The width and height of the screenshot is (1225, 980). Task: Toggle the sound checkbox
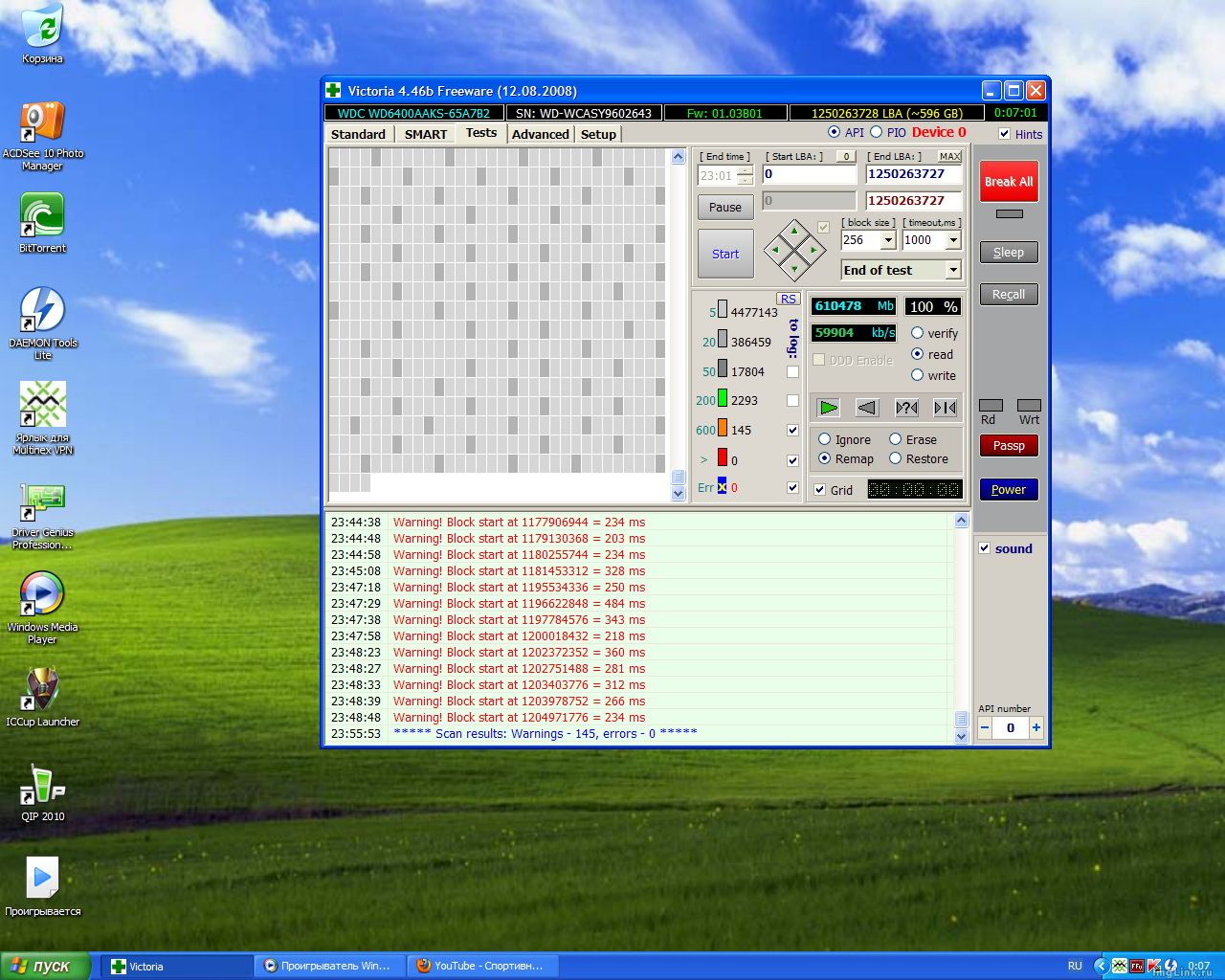click(985, 548)
